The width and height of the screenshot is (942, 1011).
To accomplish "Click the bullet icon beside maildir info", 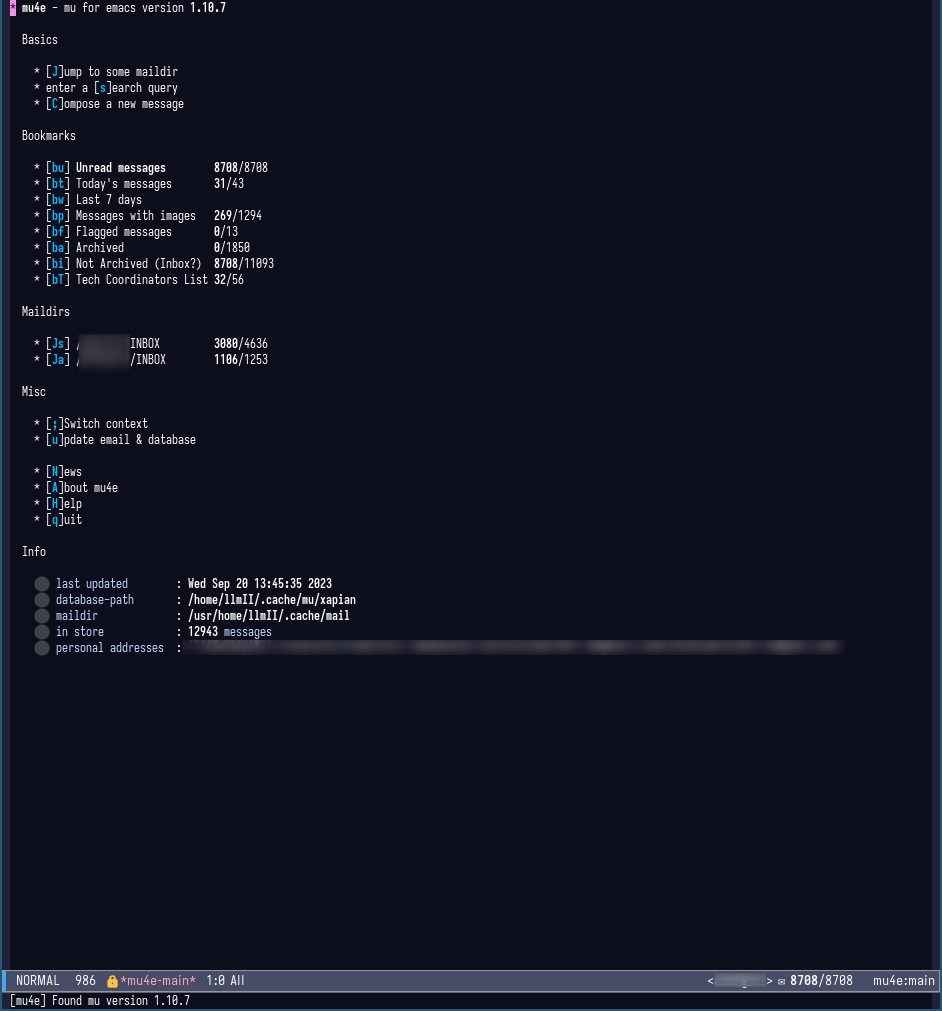I will click(x=41, y=615).
